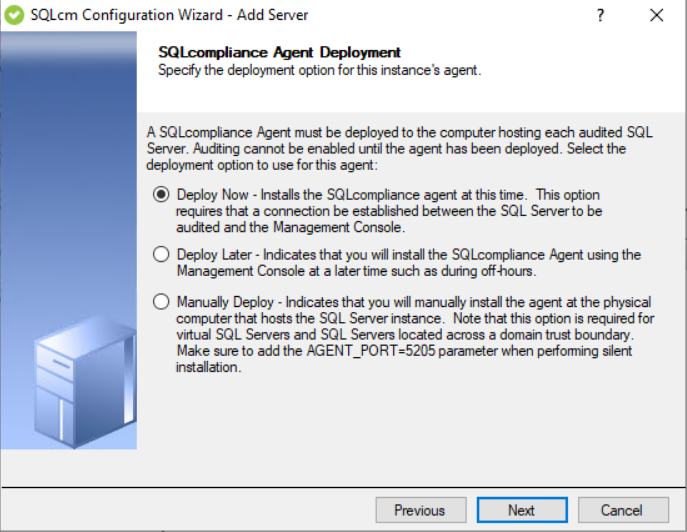
Task: Enable the Manually Deploy radio button
Action: point(161,301)
